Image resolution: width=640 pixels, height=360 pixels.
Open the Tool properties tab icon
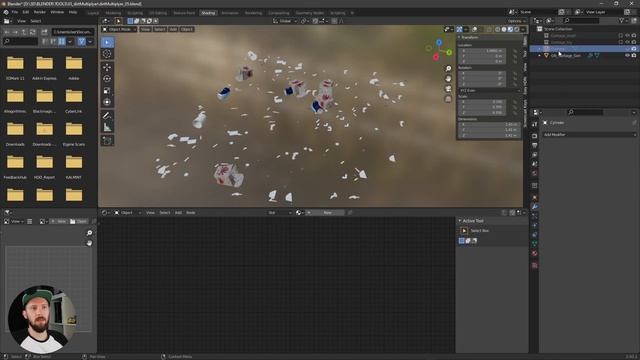click(x=535, y=124)
